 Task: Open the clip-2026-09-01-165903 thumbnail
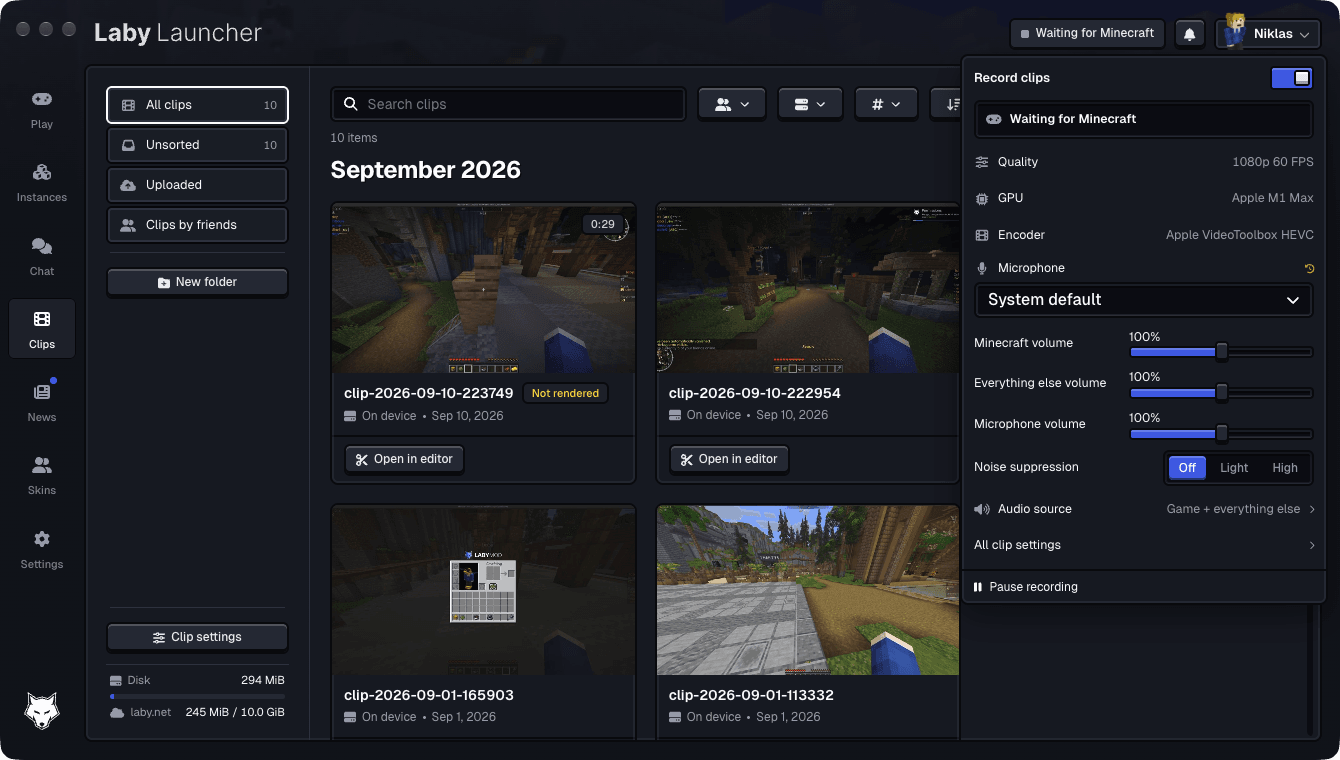tap(483, 590)
